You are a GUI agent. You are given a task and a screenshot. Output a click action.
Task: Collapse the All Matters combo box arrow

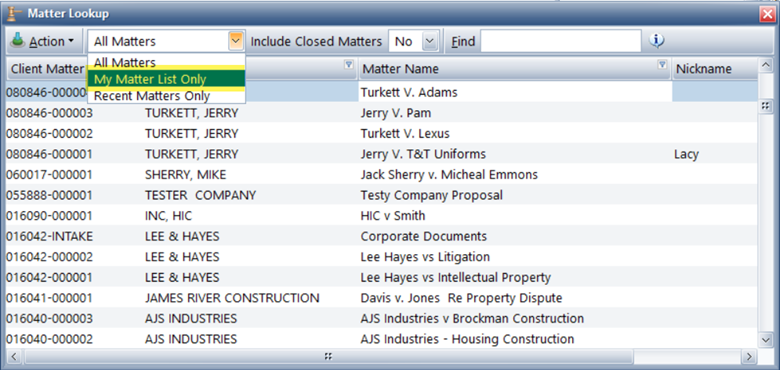point(236,41)
